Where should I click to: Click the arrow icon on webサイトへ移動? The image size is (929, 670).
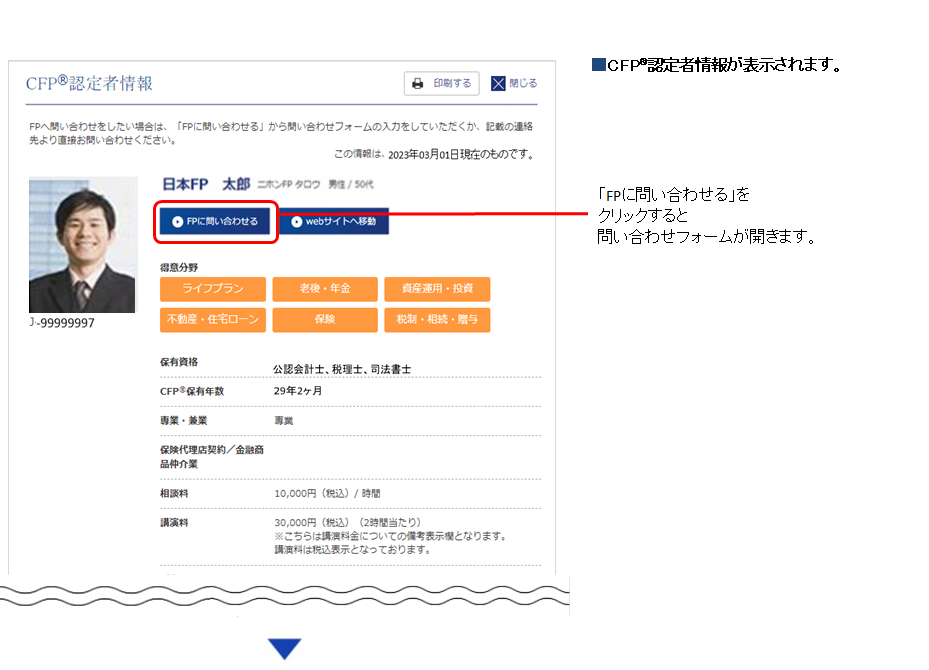[296, 222]
